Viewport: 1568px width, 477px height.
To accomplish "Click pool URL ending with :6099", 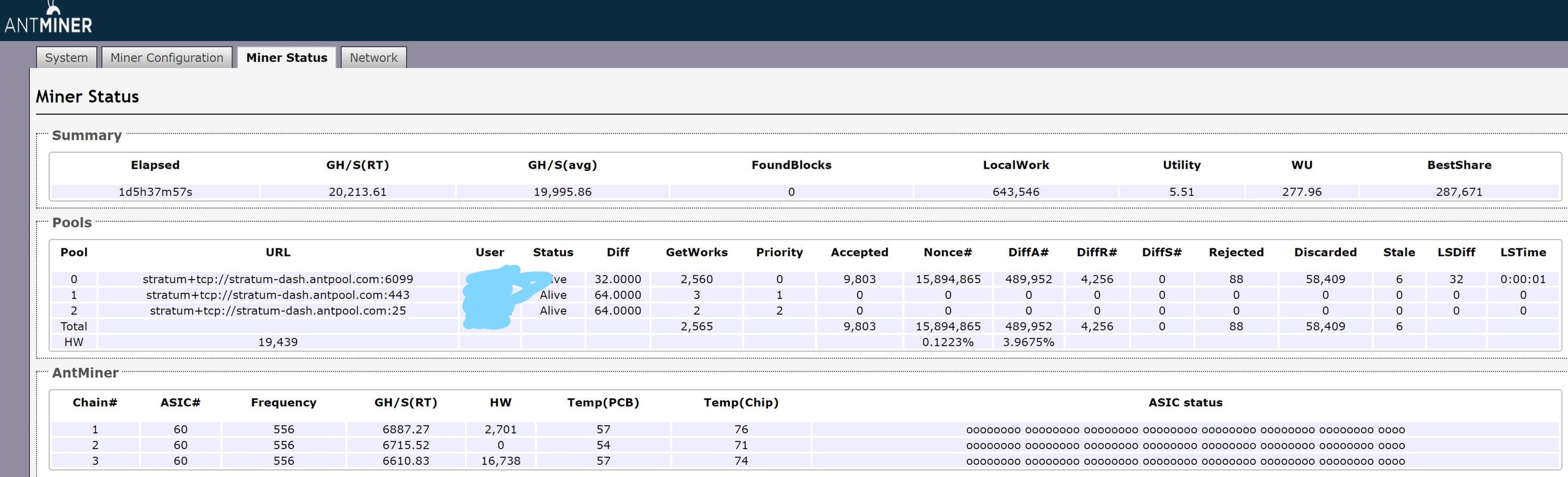I will pyautogui.click(x=278, y=279).
